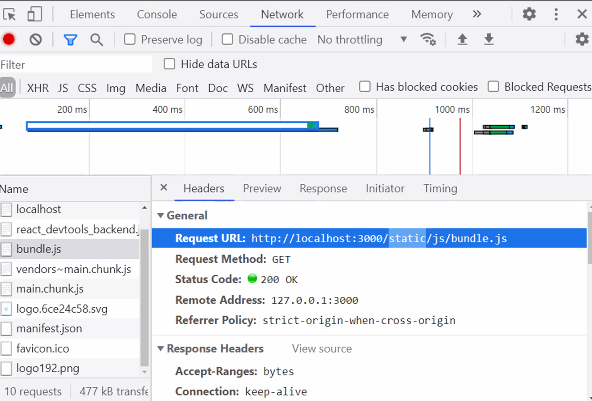
Task: Focus the Filter text field
Action: [76, 65]
